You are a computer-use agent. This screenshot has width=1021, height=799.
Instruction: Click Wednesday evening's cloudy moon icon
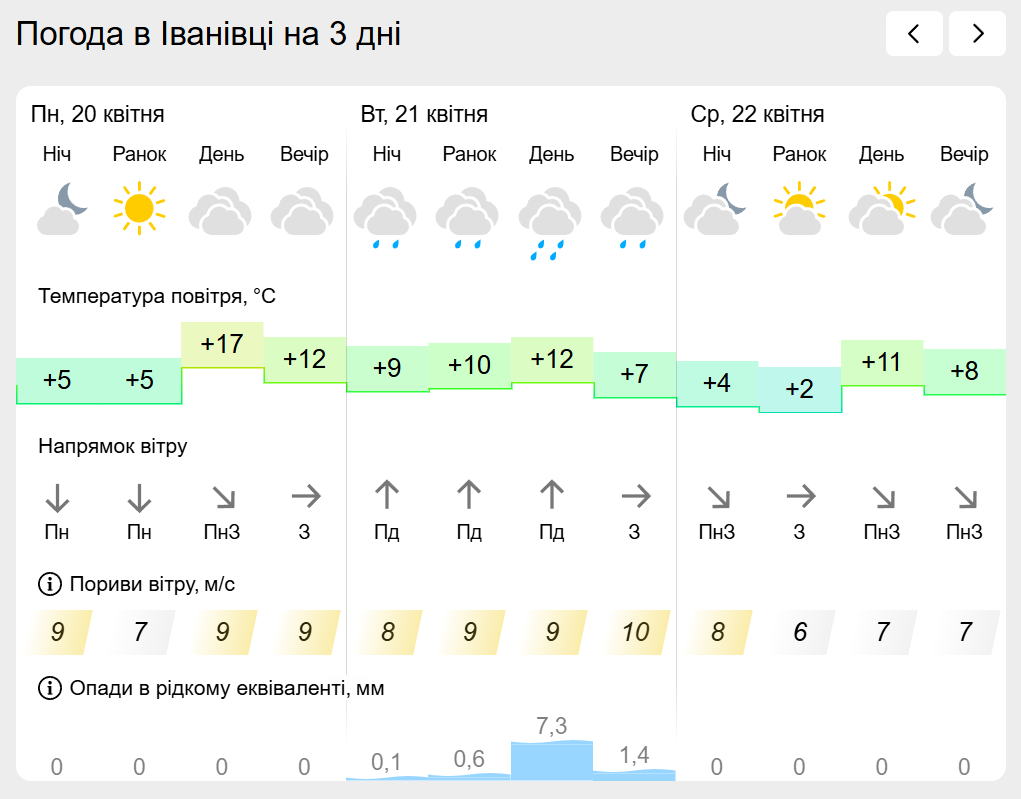coord(963,208)
